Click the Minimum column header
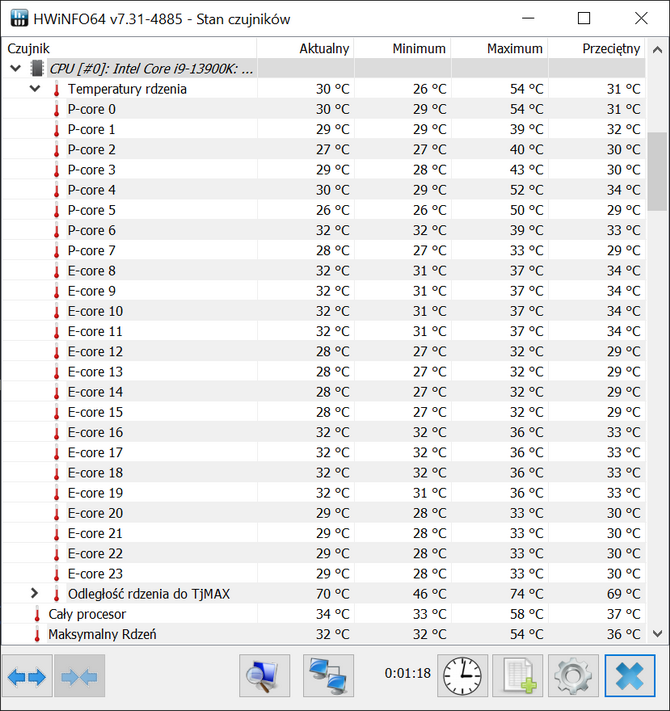The height and width of the screenshot is (711, 670). [402, 49]
